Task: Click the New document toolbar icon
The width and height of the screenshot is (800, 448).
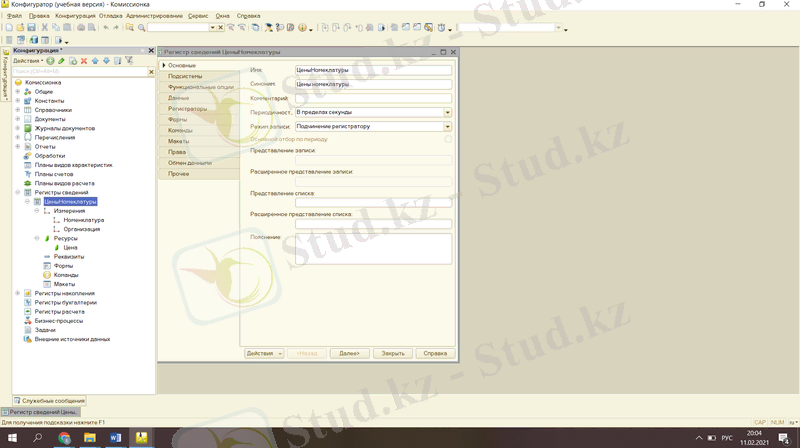Action: coord(9,28)
